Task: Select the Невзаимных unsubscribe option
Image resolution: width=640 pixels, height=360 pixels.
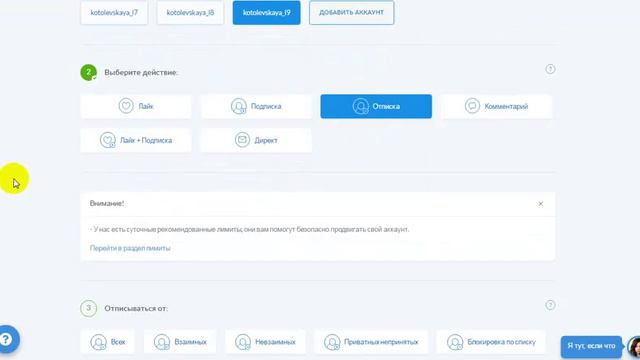Action: tap(265, 342)
